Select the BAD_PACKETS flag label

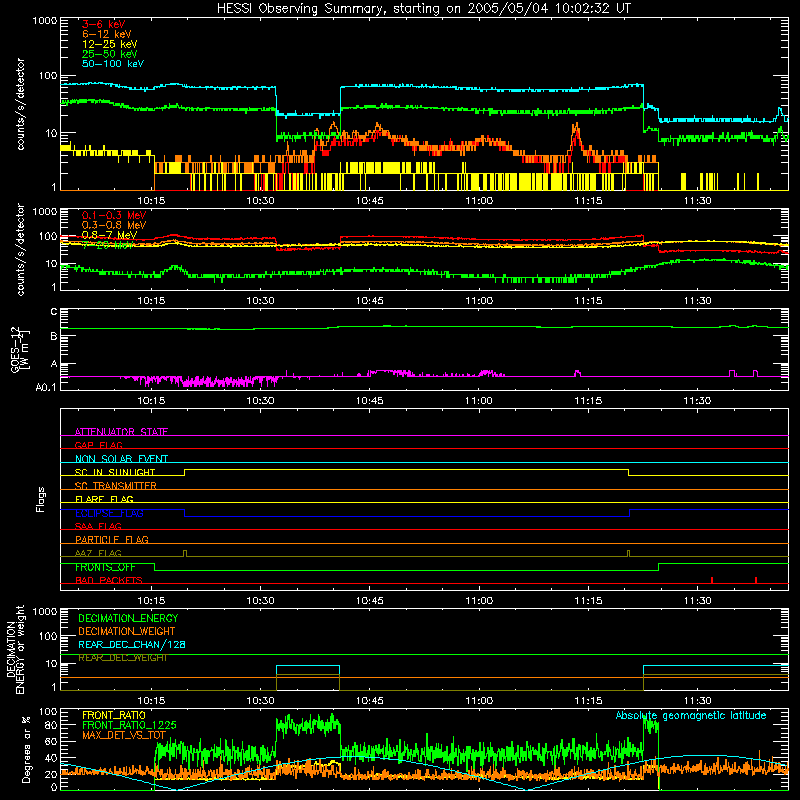(x=109, y=580)
